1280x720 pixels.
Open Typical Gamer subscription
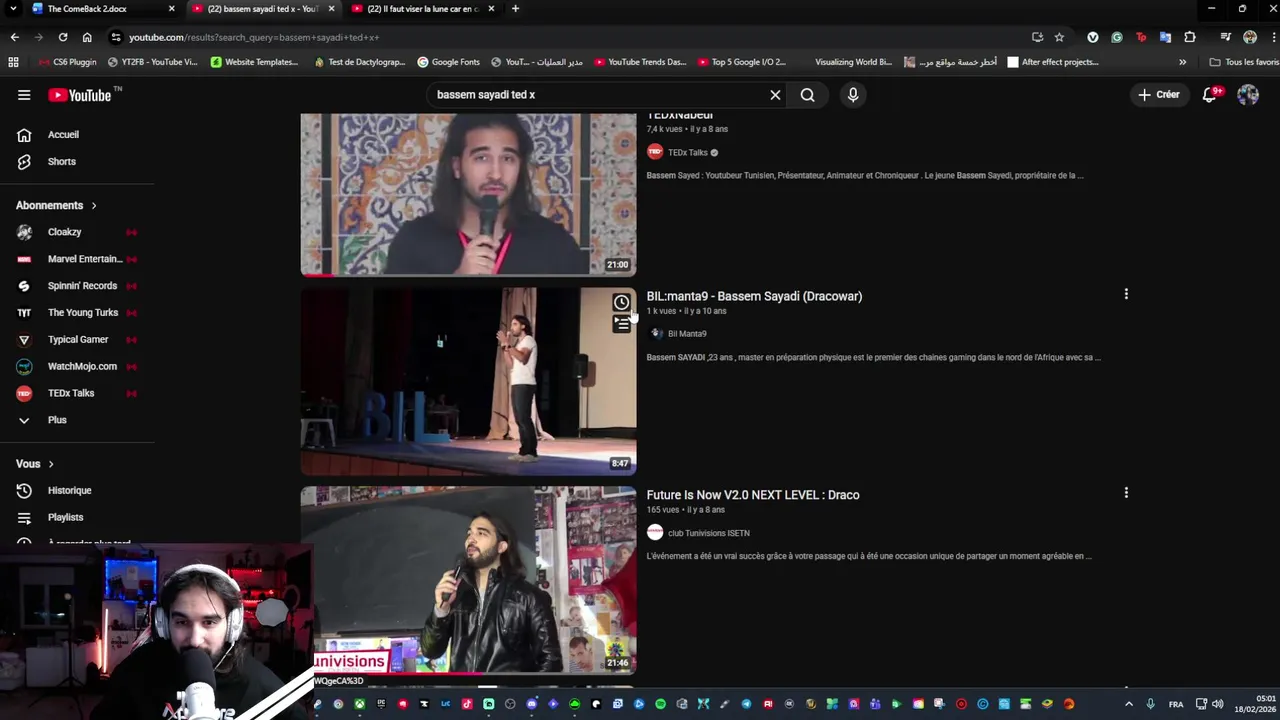(x=77, y=340)
